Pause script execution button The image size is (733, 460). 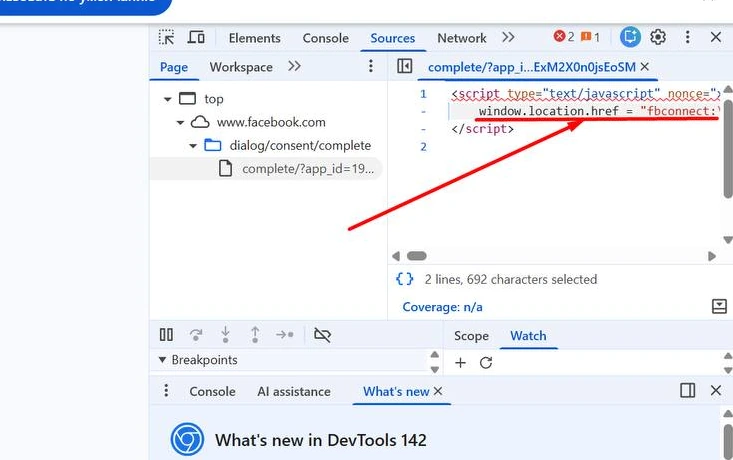pos(166,335)
